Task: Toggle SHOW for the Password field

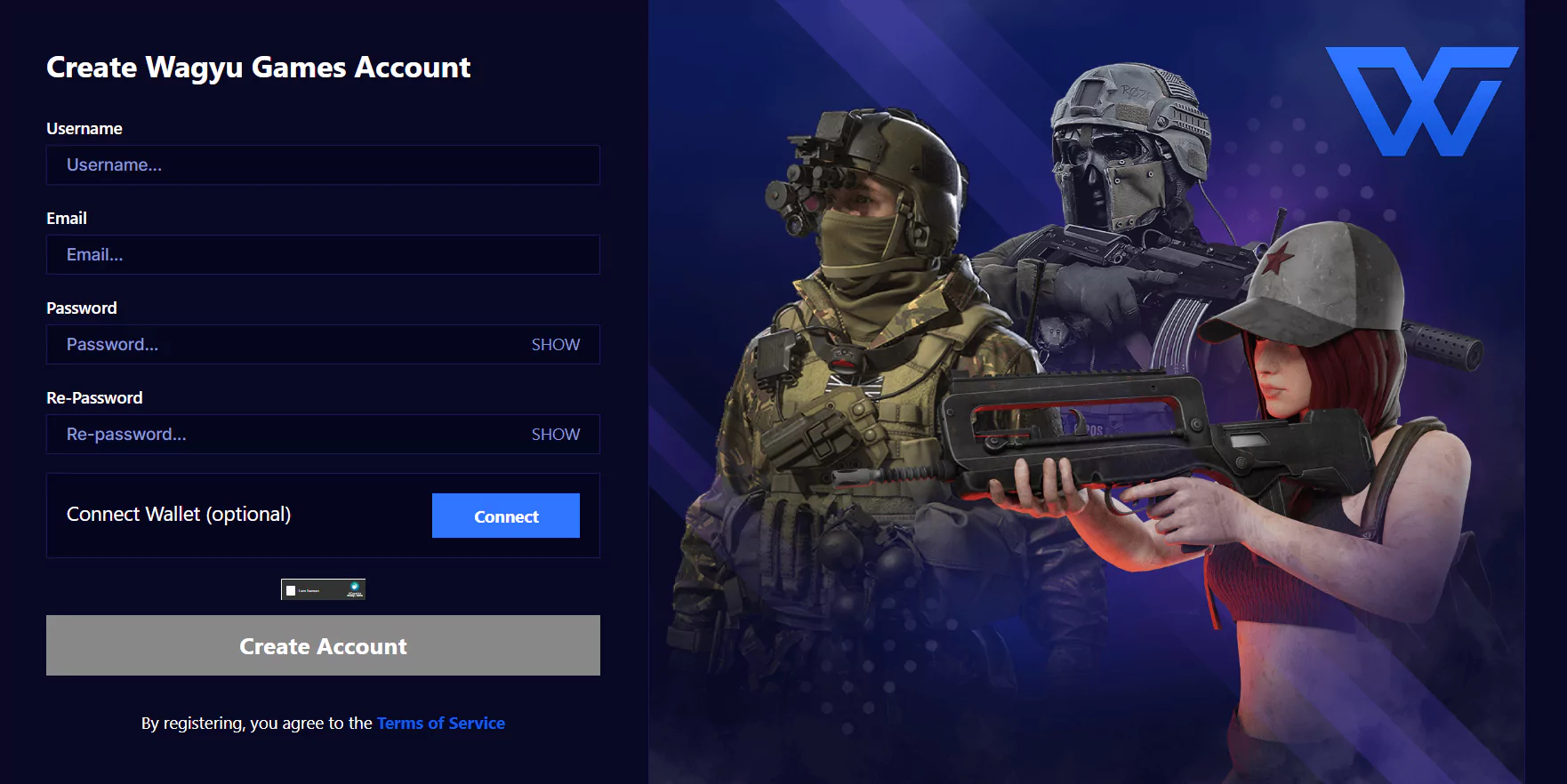Action: click(x=556, y=345)
